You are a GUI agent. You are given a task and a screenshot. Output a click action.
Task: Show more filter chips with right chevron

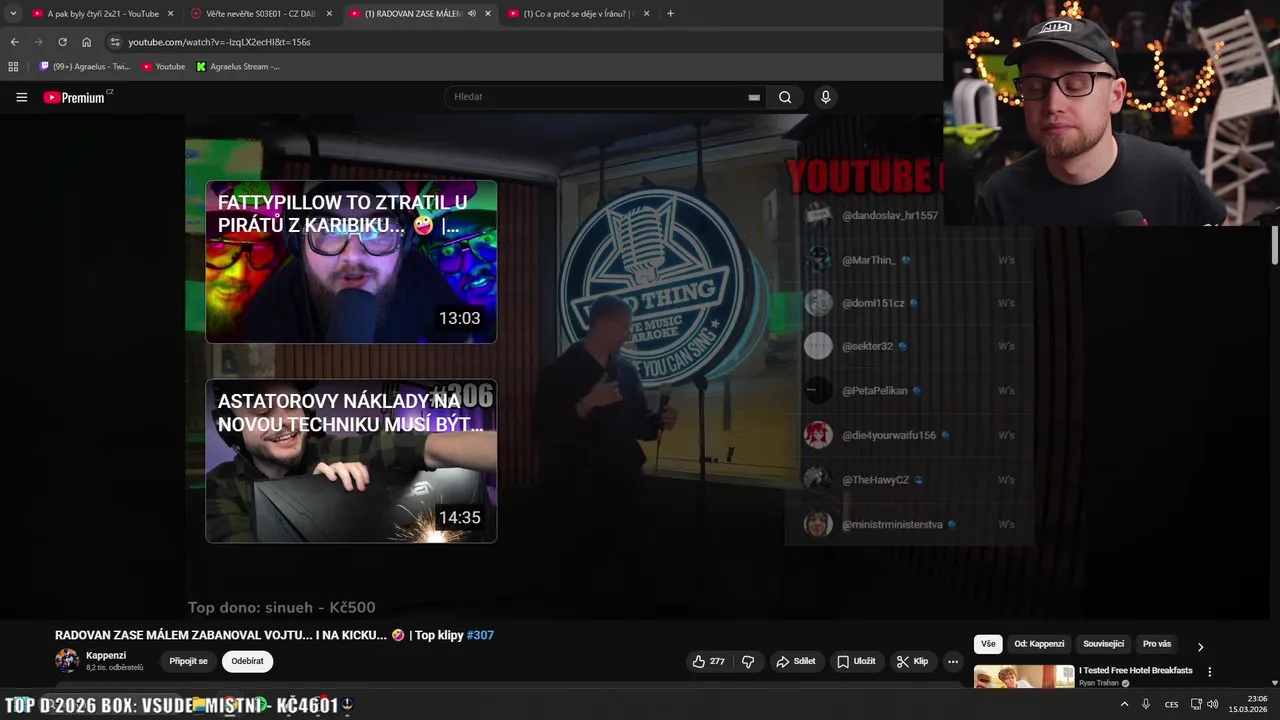click(x=1200, y=646)
